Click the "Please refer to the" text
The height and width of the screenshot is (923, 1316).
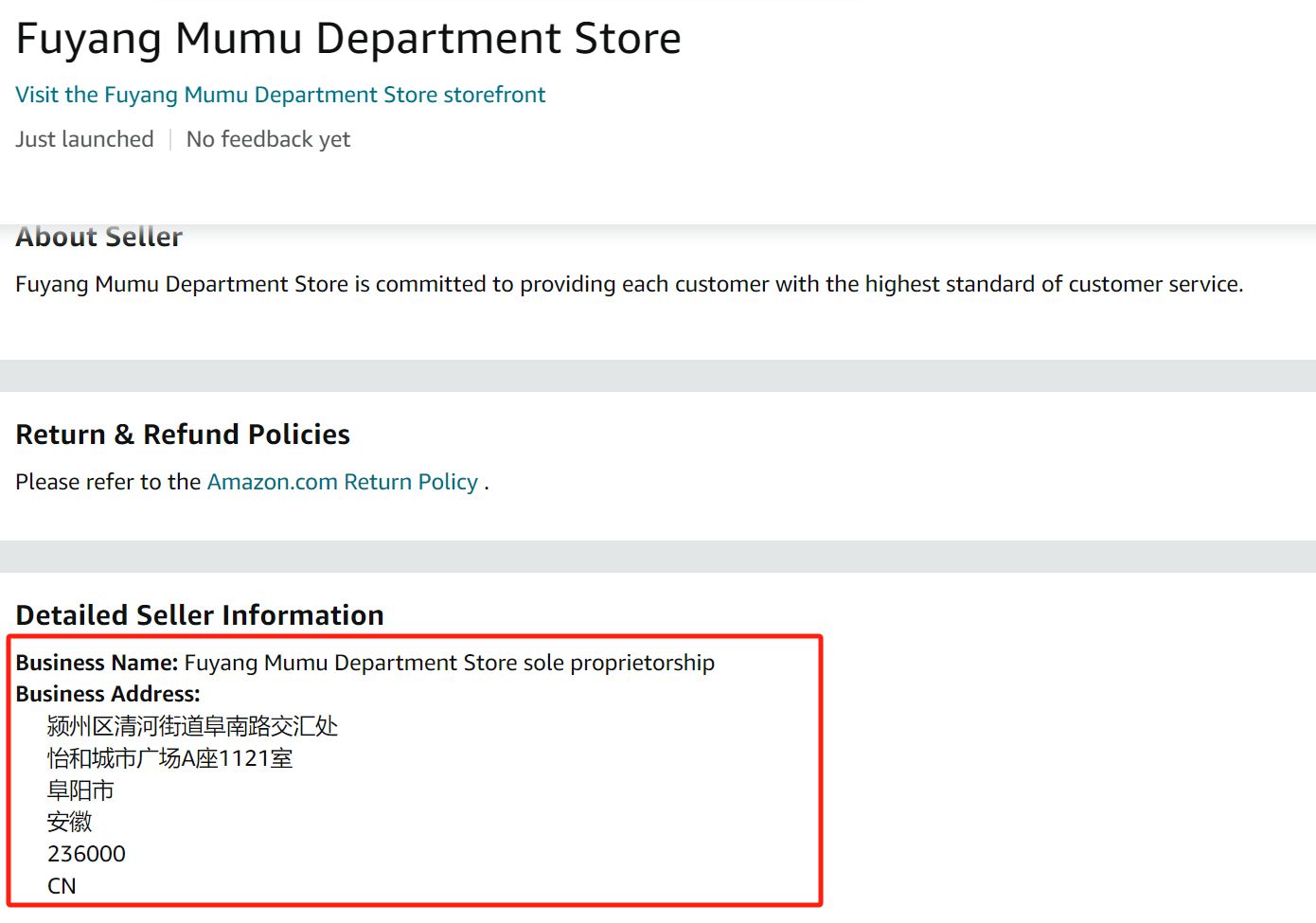[x=108, y=482]
